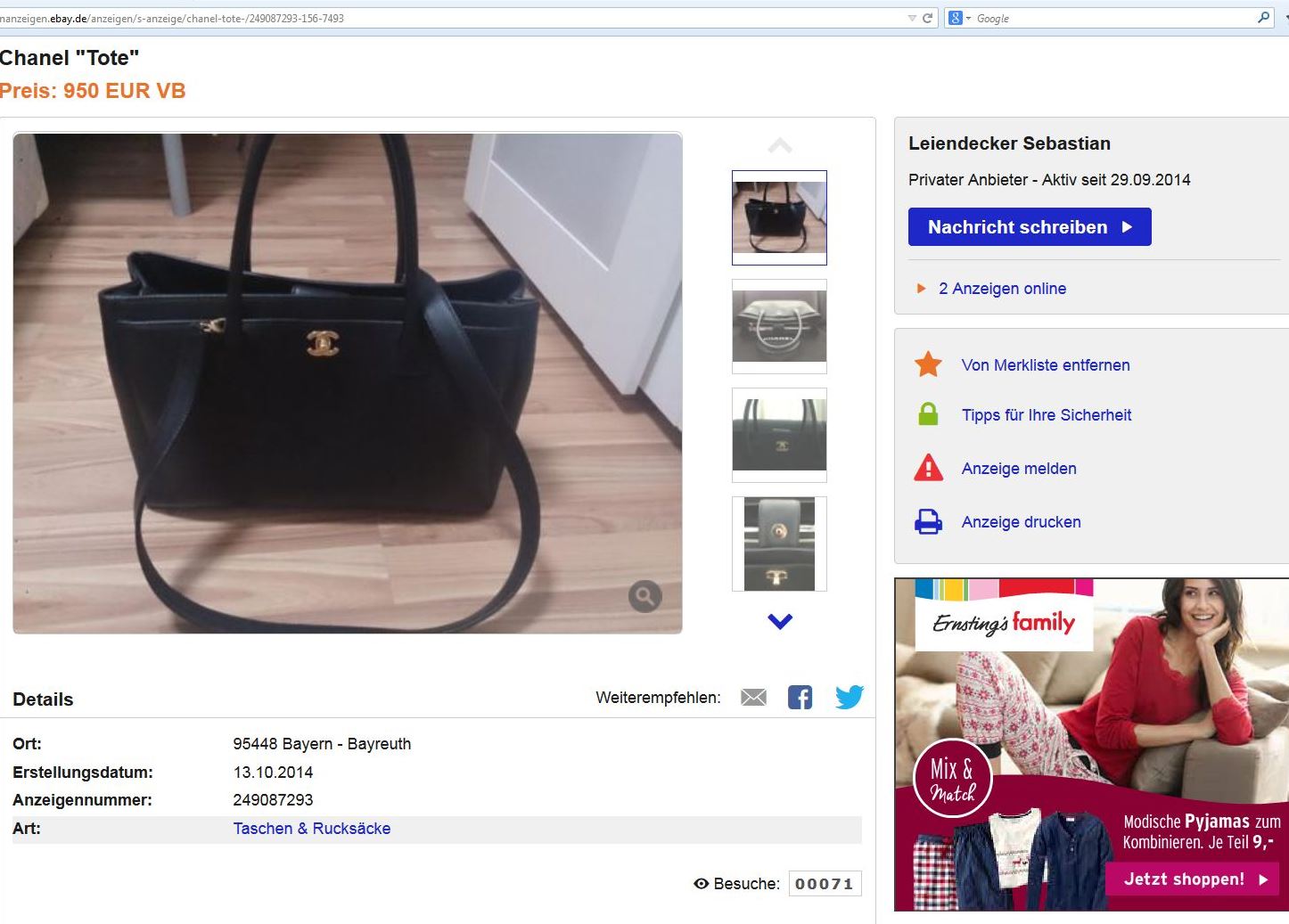This screenshot has height=924, width=1289.
Task: Open the address bar history dropdown arrow
Action: [911, 18]
